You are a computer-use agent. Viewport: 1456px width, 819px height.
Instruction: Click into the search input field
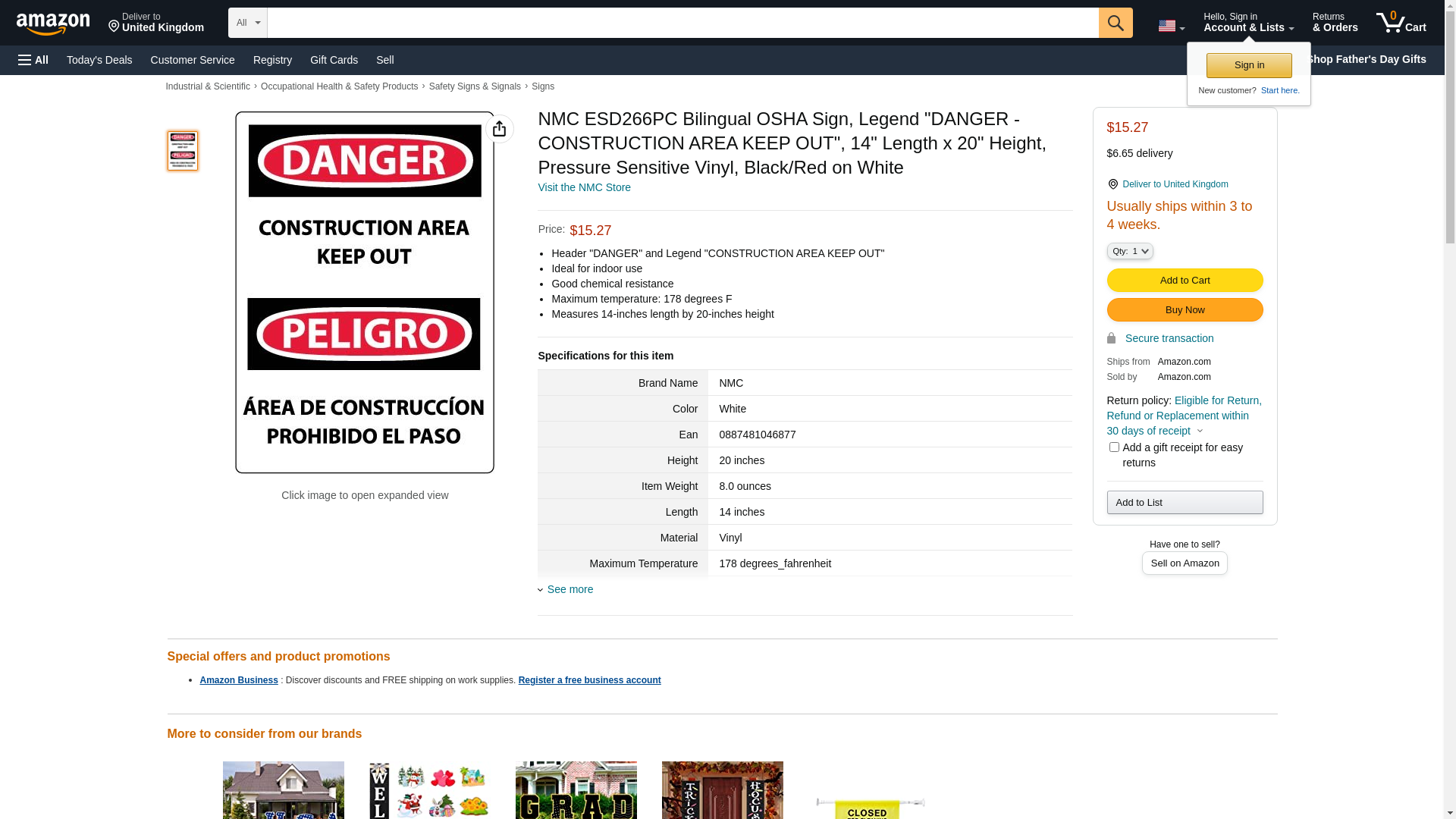682,23
